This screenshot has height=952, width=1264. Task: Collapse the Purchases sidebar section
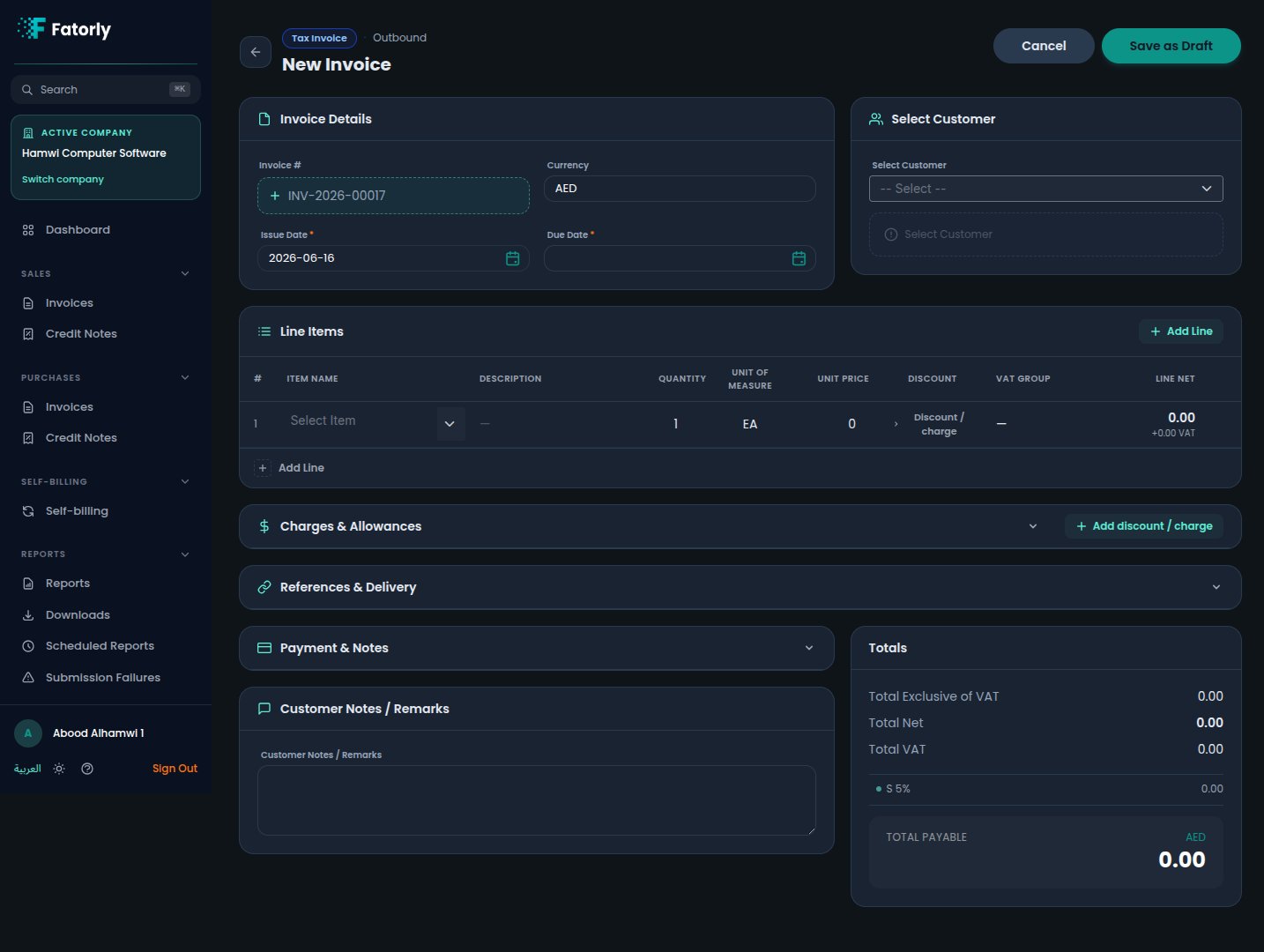tap(185, 378)
